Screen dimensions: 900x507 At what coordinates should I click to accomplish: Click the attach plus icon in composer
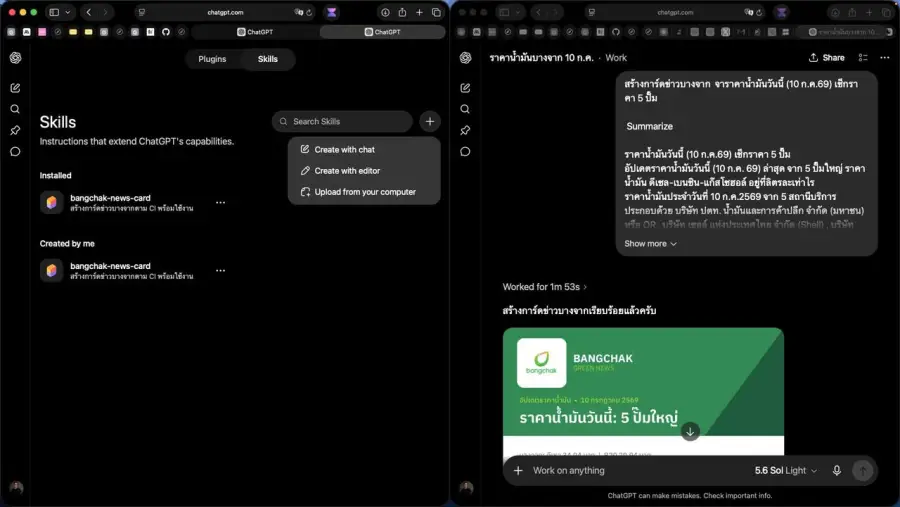coord(518,470)
